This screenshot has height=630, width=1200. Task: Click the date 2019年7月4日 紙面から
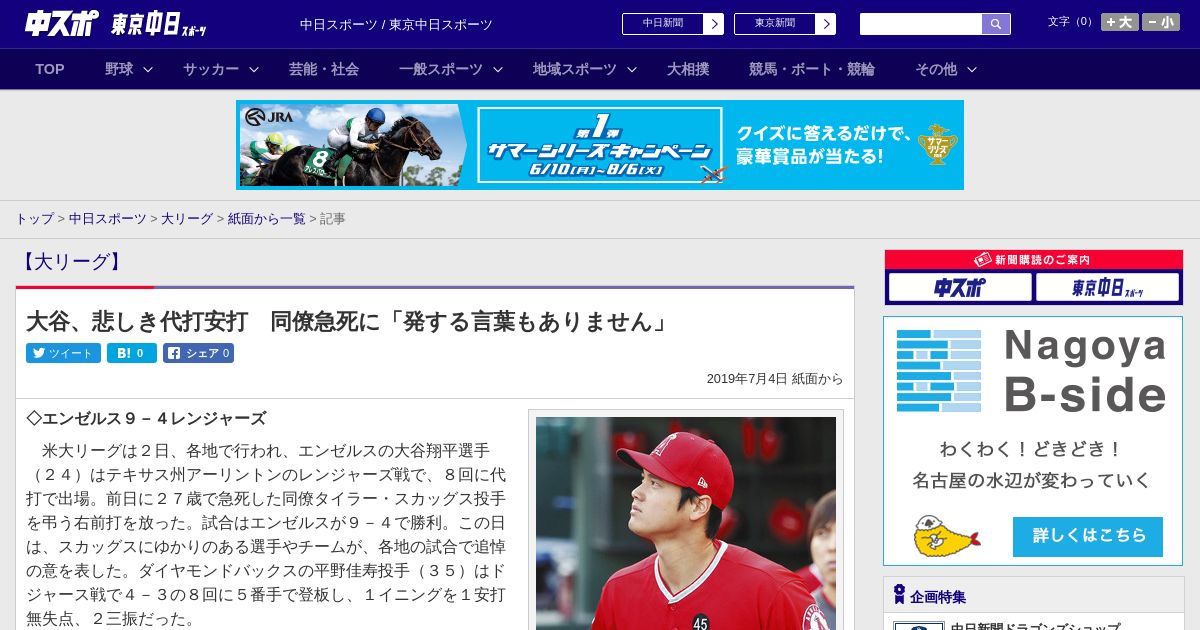pyautogui.click(x=775, y=379)
